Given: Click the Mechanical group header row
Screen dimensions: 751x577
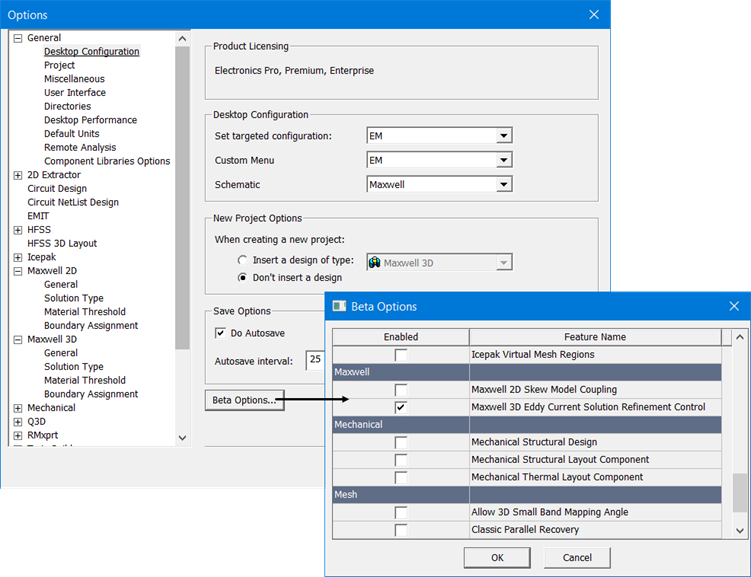Looking at the screenshot, I should point(527,425).
